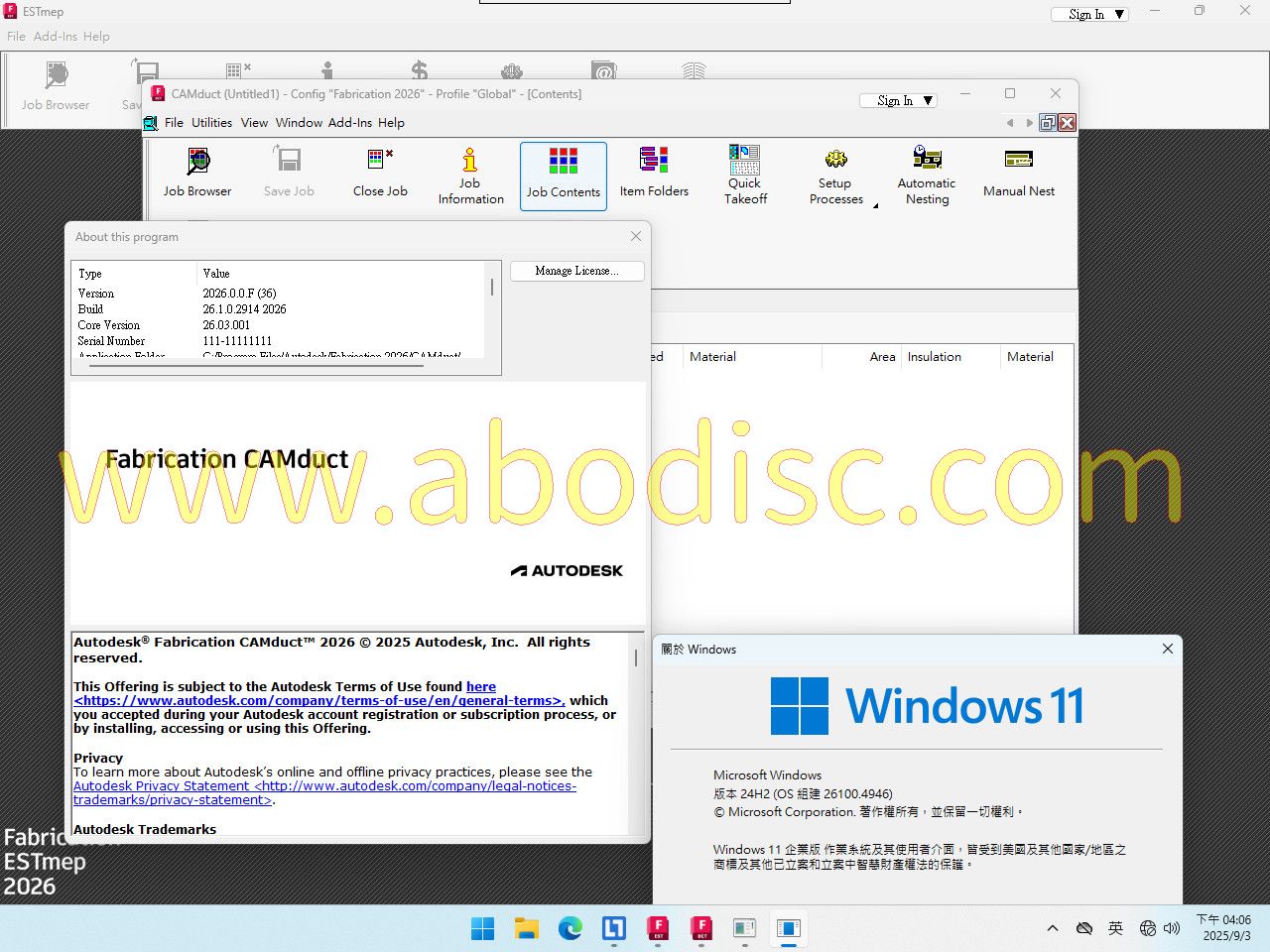Click the CAMduct taskbar icon
The width and height of the screenshot is (1270, 952).
point(701,928)
